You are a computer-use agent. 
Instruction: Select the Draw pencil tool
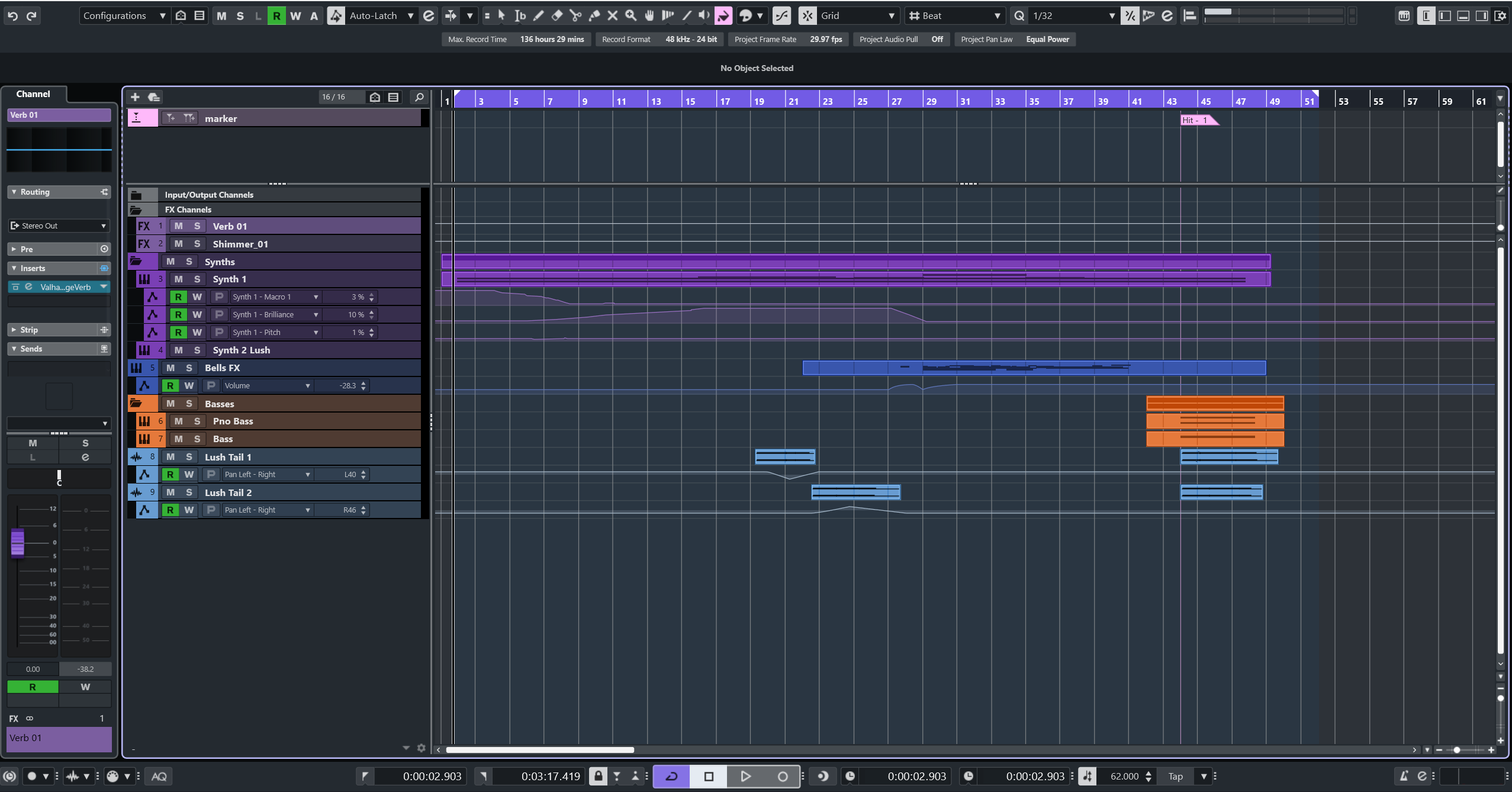pyautogui.click(x=538, y=16)
